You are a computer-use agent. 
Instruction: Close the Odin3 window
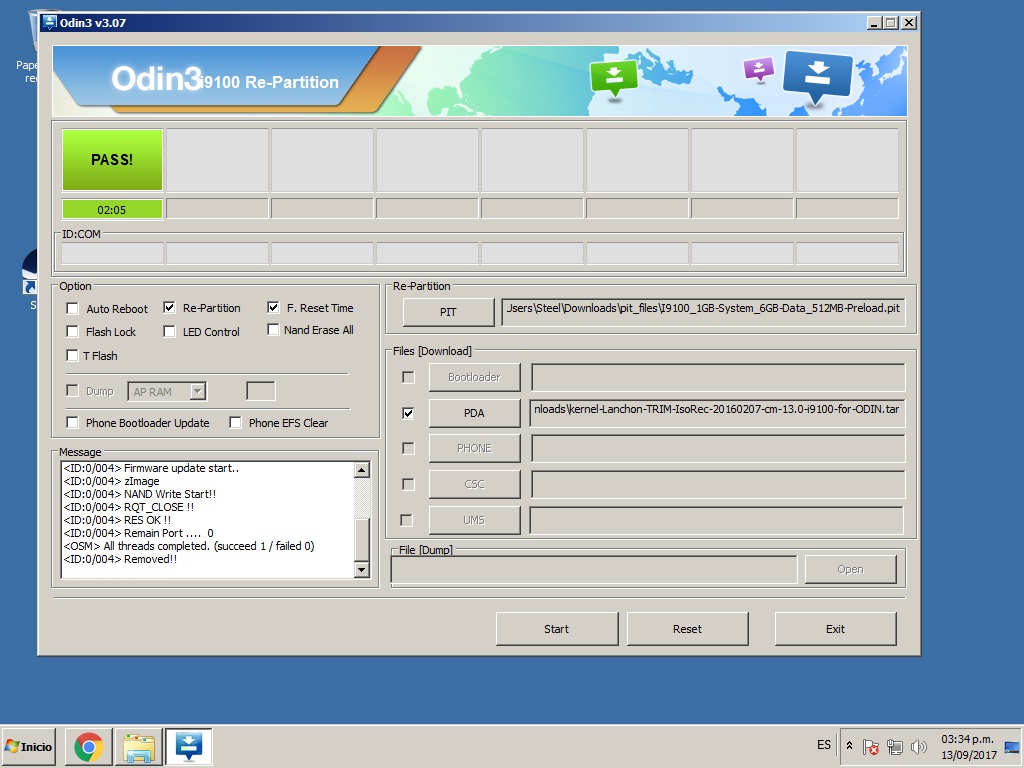pyautogui.click(x=908, y=23)
